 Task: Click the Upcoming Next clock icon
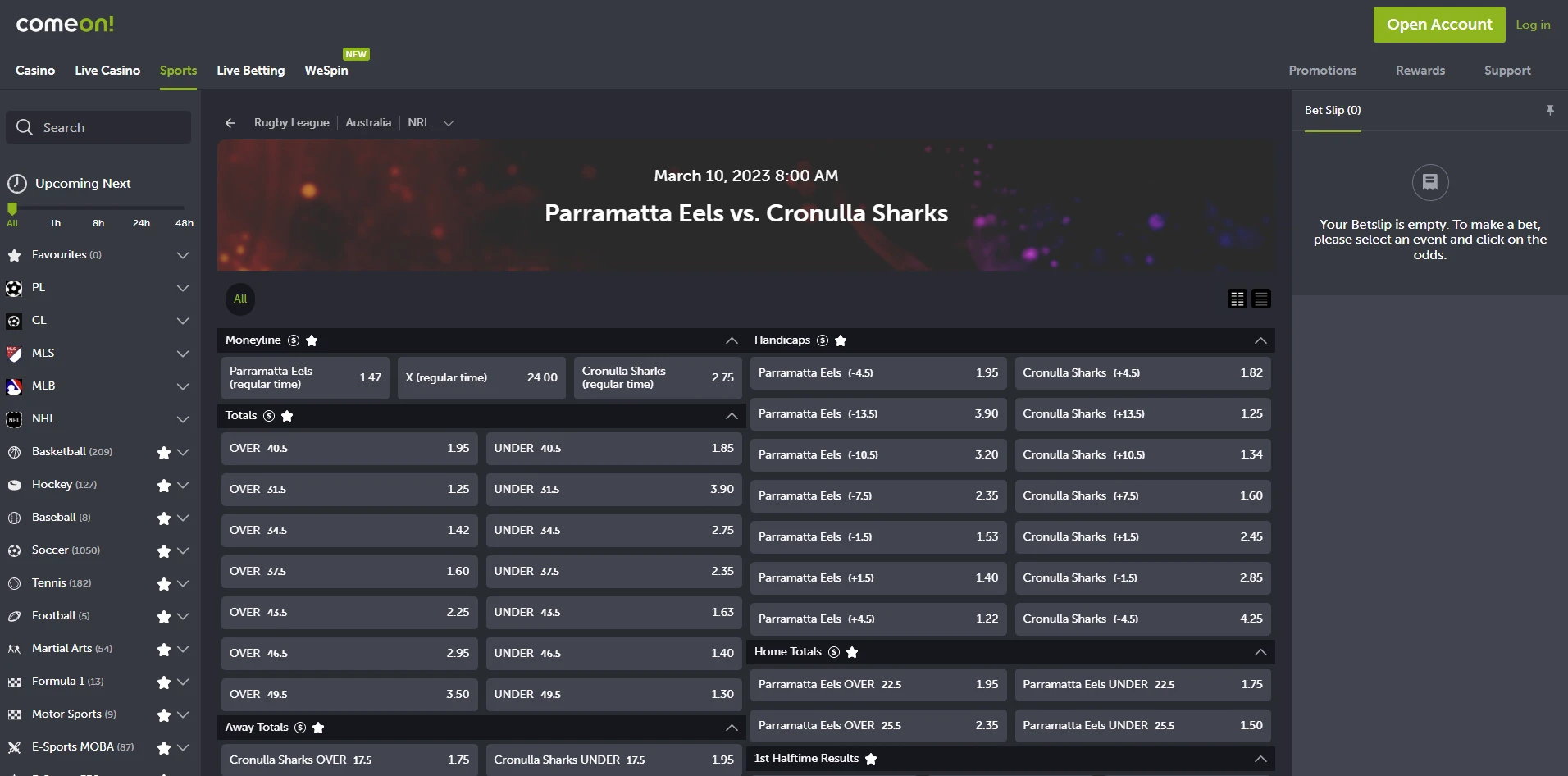[17, 184]
